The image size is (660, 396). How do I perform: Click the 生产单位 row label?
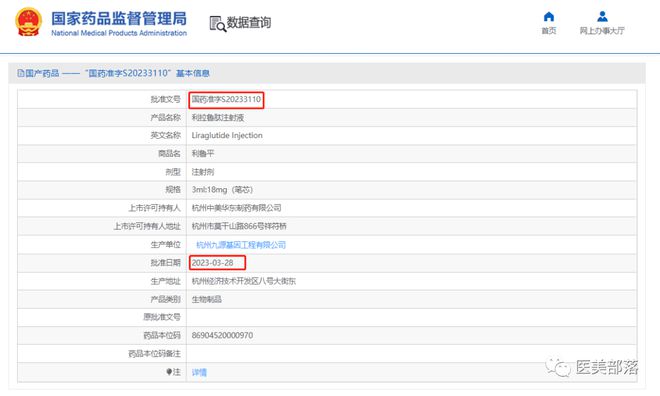click(165, 245)
